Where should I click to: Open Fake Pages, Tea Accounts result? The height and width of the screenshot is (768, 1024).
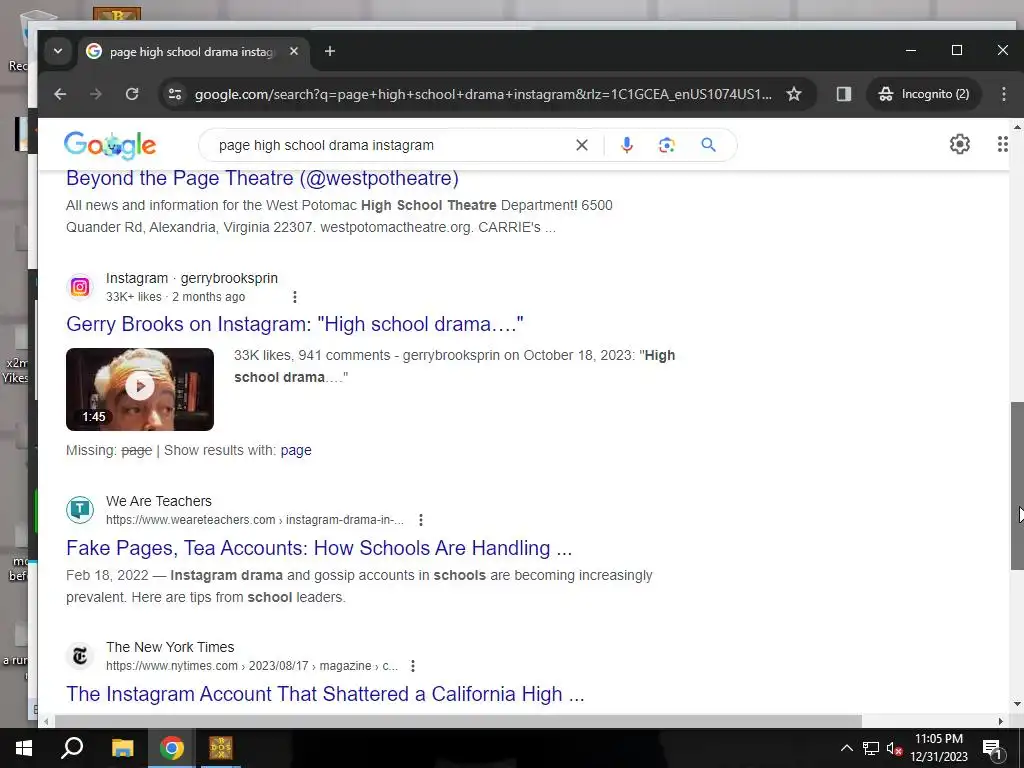coord(319,548)
